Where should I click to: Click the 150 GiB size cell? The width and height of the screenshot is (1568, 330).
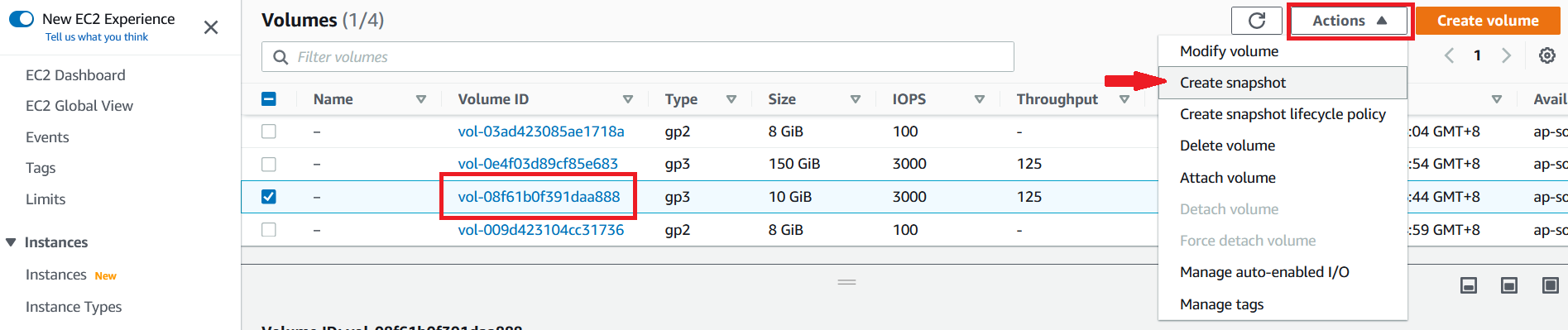tap(794, 164)
